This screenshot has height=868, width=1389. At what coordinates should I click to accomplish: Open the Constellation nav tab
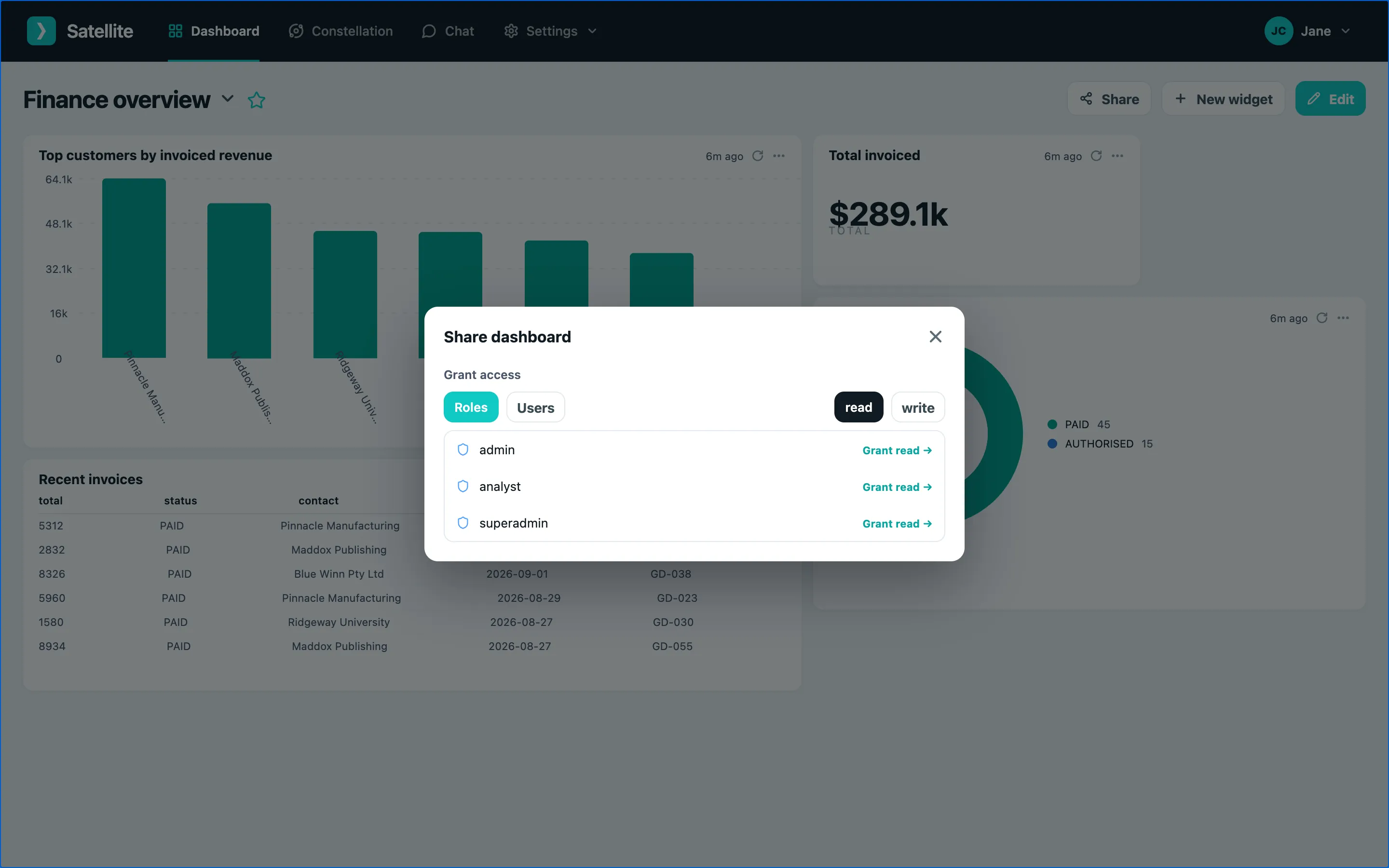(341, 31)
